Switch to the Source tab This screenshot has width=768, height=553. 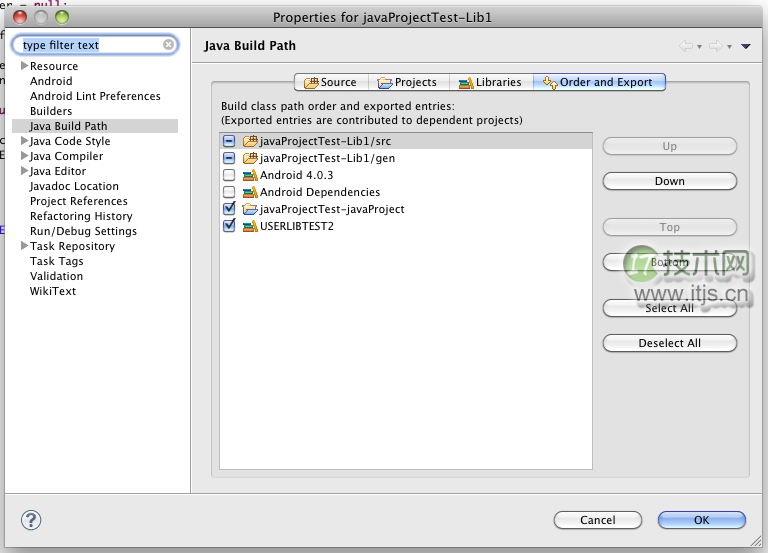pyautogui.click(x=331, y=82)
